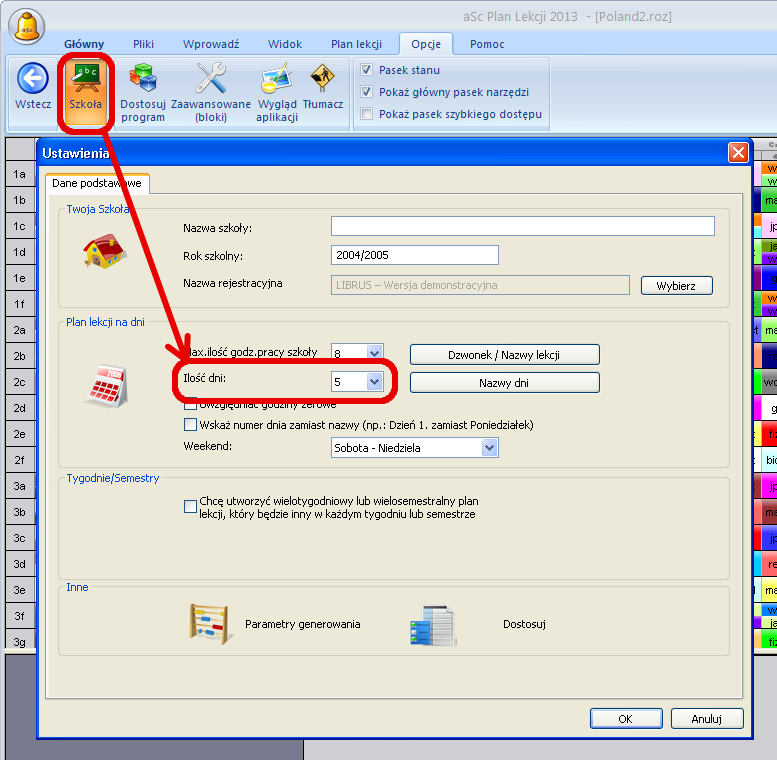The width and height of the screenshot is (777, 760).
Task: Open the Wprowadź ribbon tab
Action: click(x=211, y=44)
